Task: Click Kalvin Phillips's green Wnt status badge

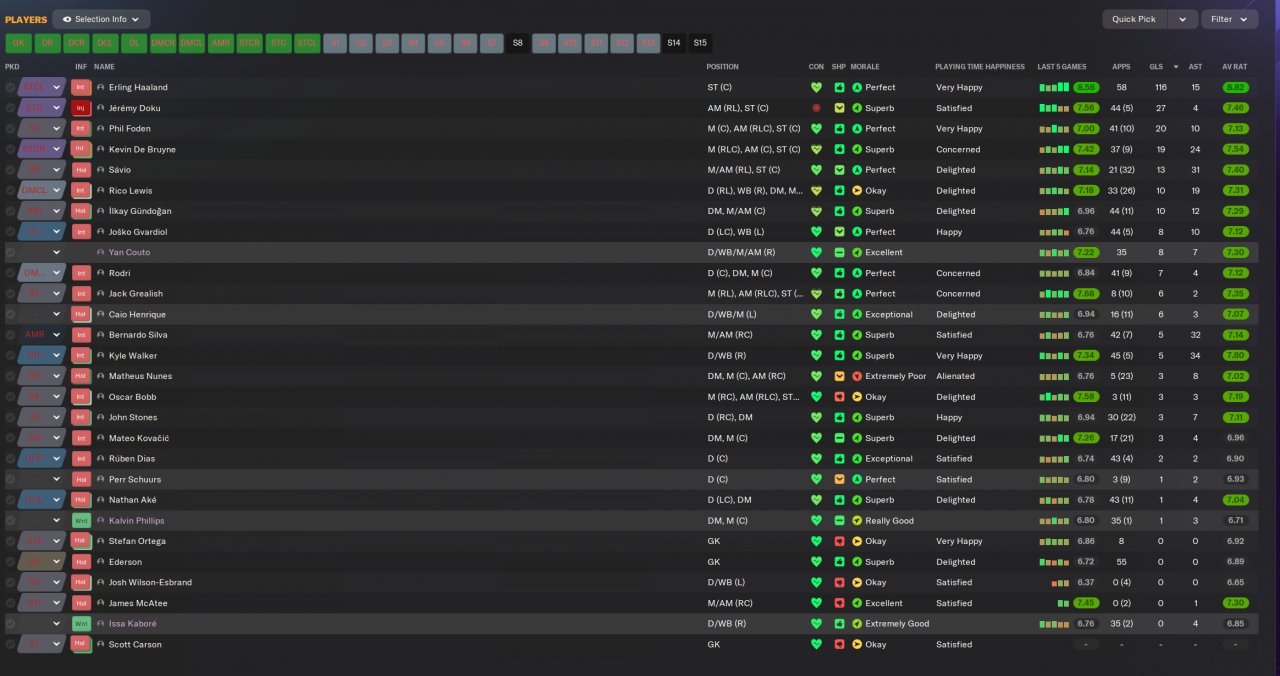Action: [x=81, y=520]
